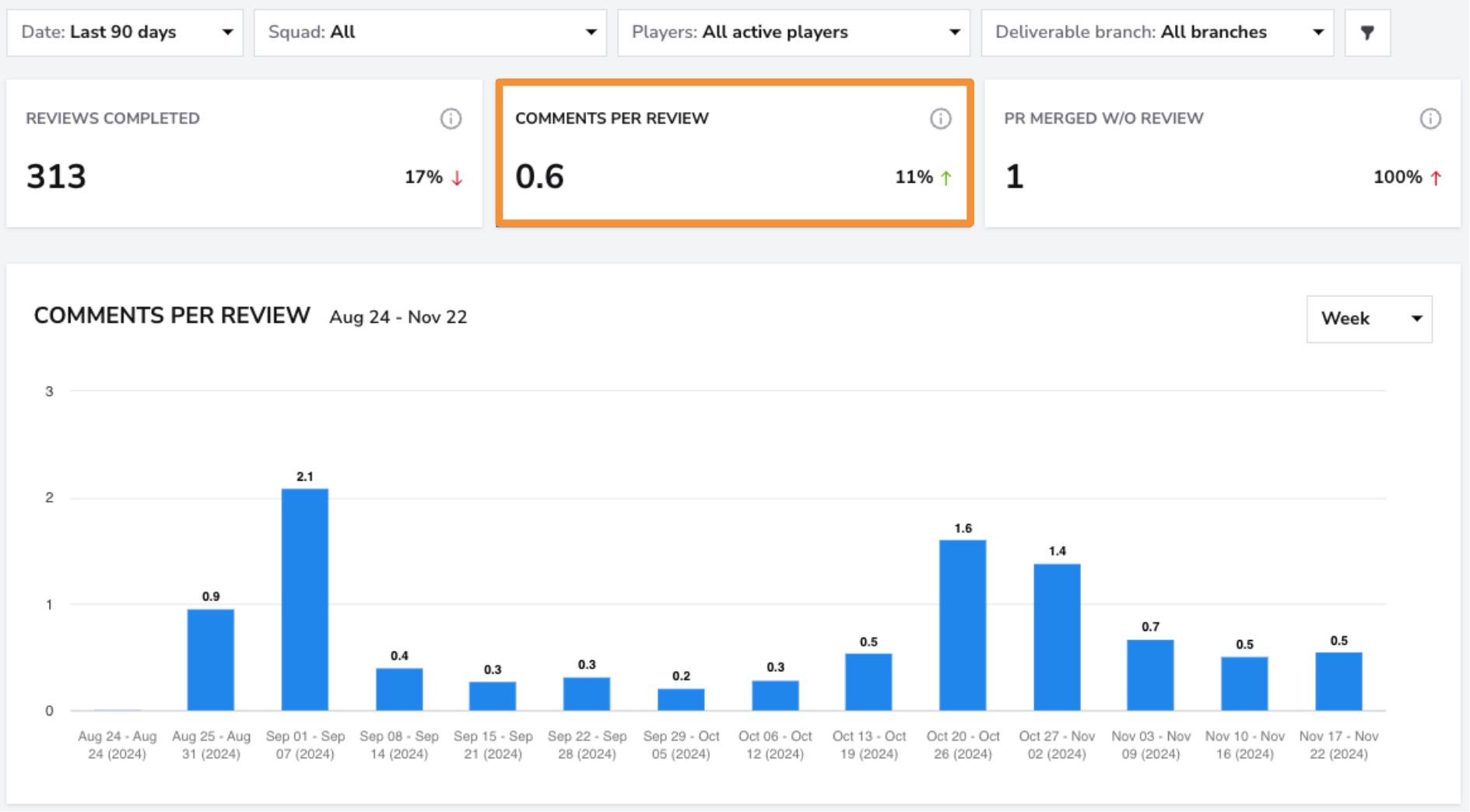Select the Reviews Completed metric card
Viewport: 1470px width, 812px height.
(244, 153)
